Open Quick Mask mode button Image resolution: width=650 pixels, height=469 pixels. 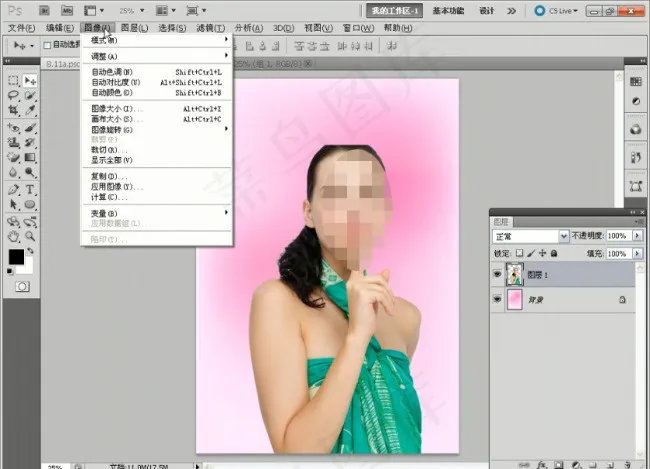21,286
